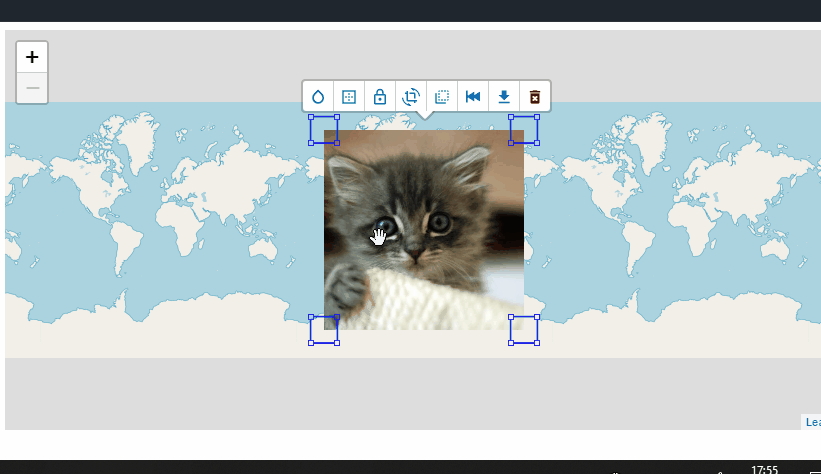Restore the image with the rewind icon
The width and height of the screenshot is (821, 474).
pos(473,96)
